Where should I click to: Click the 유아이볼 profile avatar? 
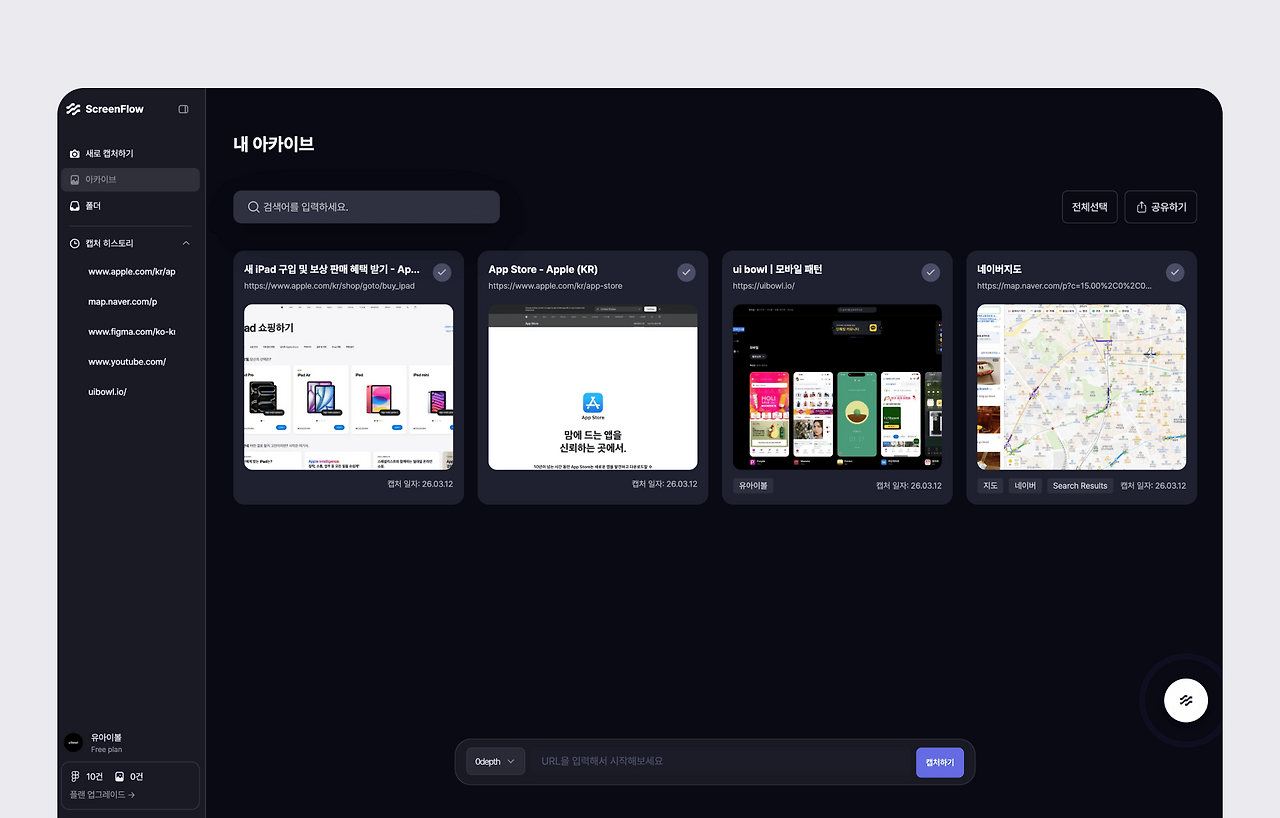[x=73, y=742]
